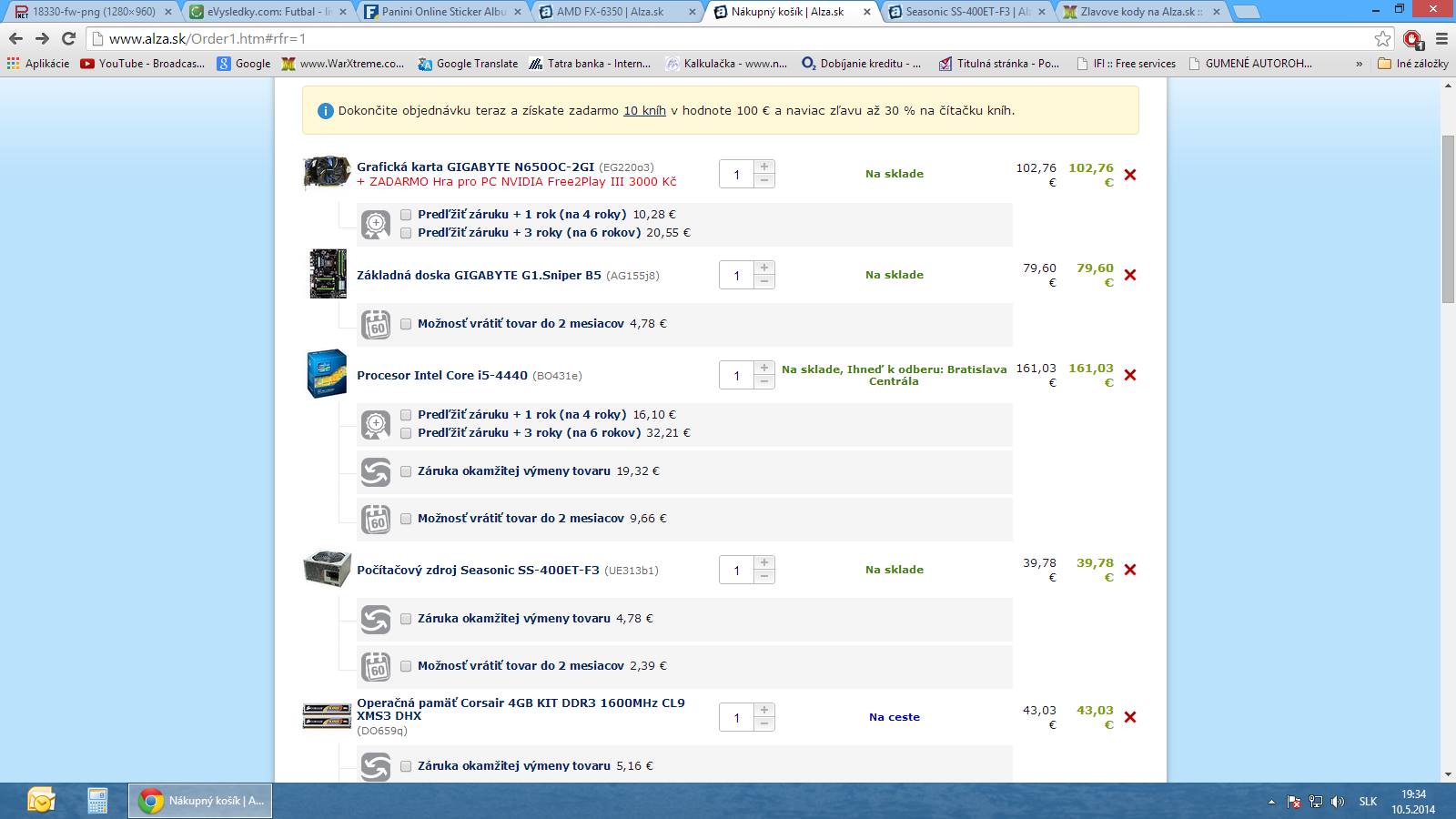This screenshot has width=1456, height=819.
Task: Open the Procesor Intel Core i5-4440 link
Action: click(442, 376)
